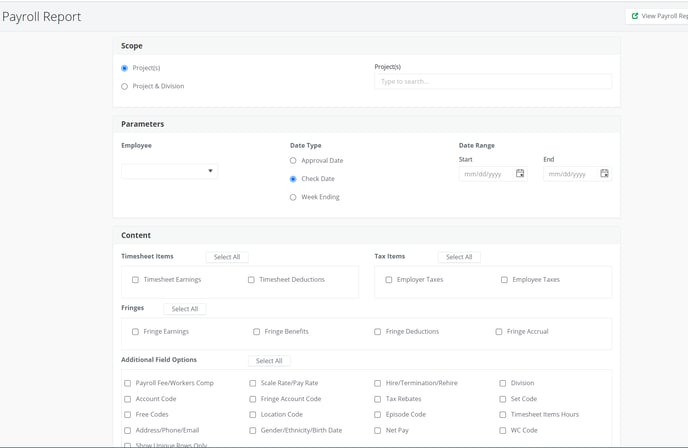688x448 pixels.
Task: Check the Fringe Earnings option
Action: (x=135, y=332)
